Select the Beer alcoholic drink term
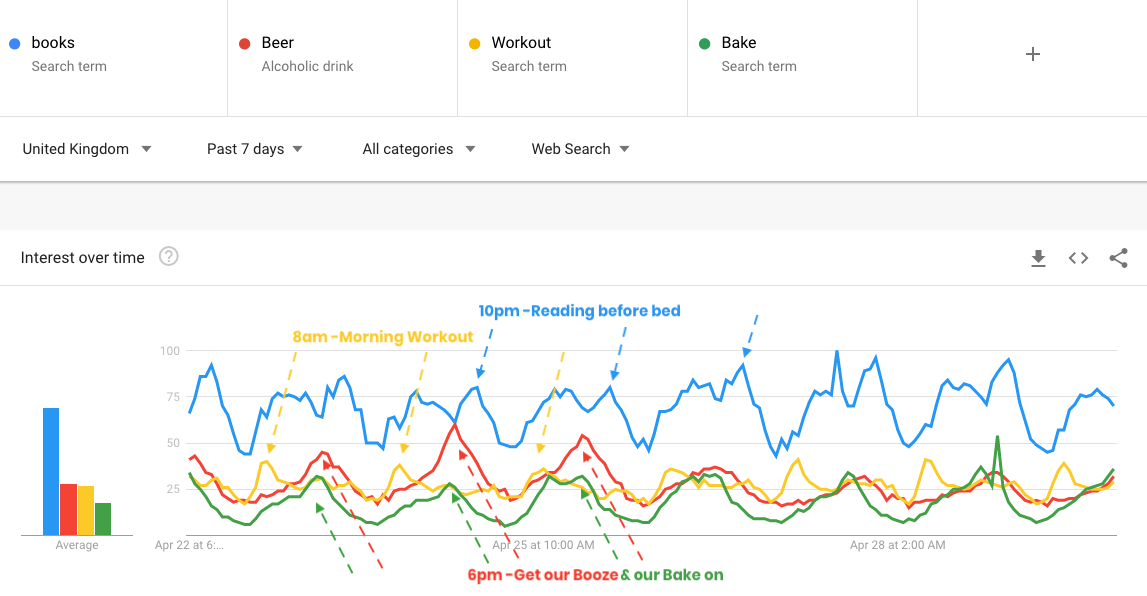This screenshot has width=1147, height=596. pyautogui.click(x=278, y=43)
